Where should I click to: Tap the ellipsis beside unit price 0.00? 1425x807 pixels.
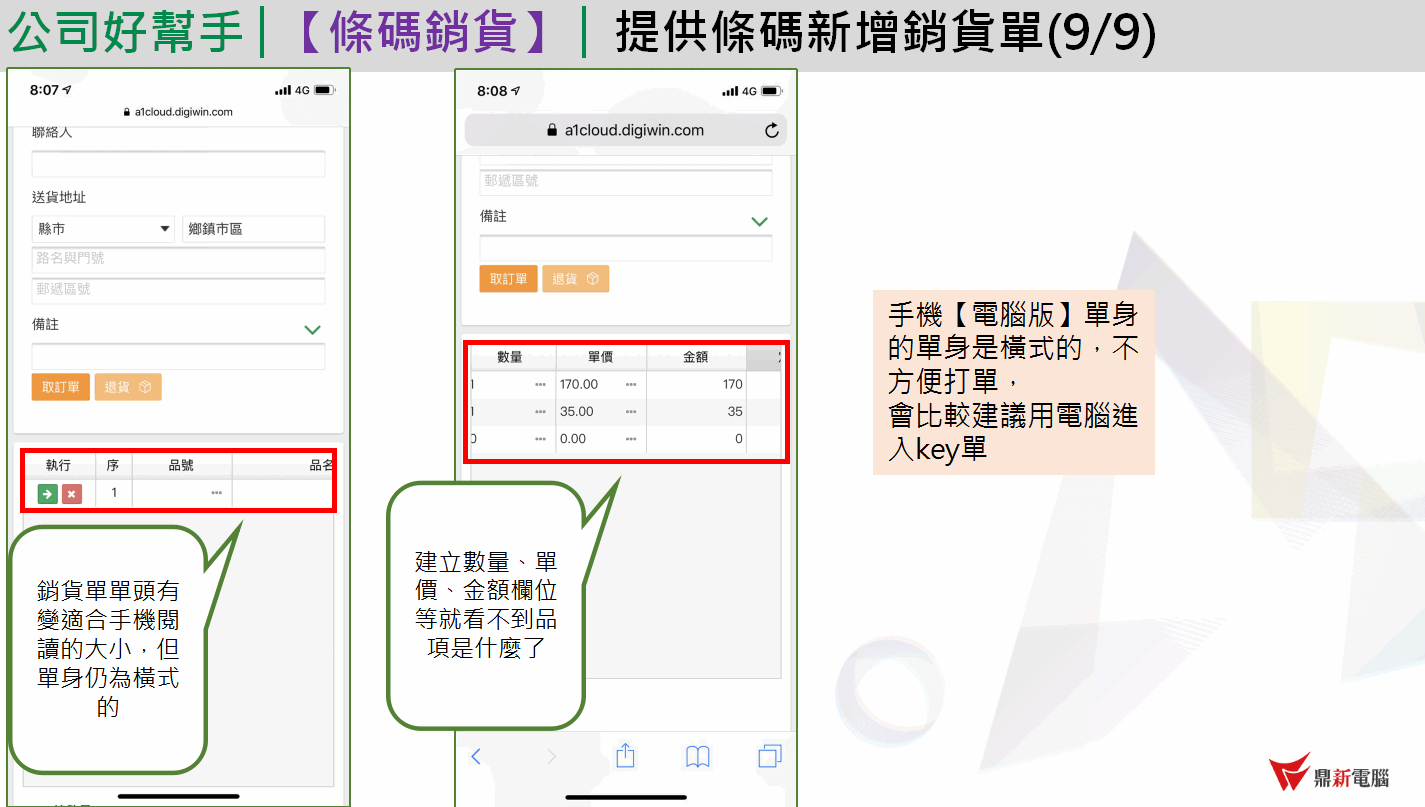pyautogui.click(x=631, y=438)
